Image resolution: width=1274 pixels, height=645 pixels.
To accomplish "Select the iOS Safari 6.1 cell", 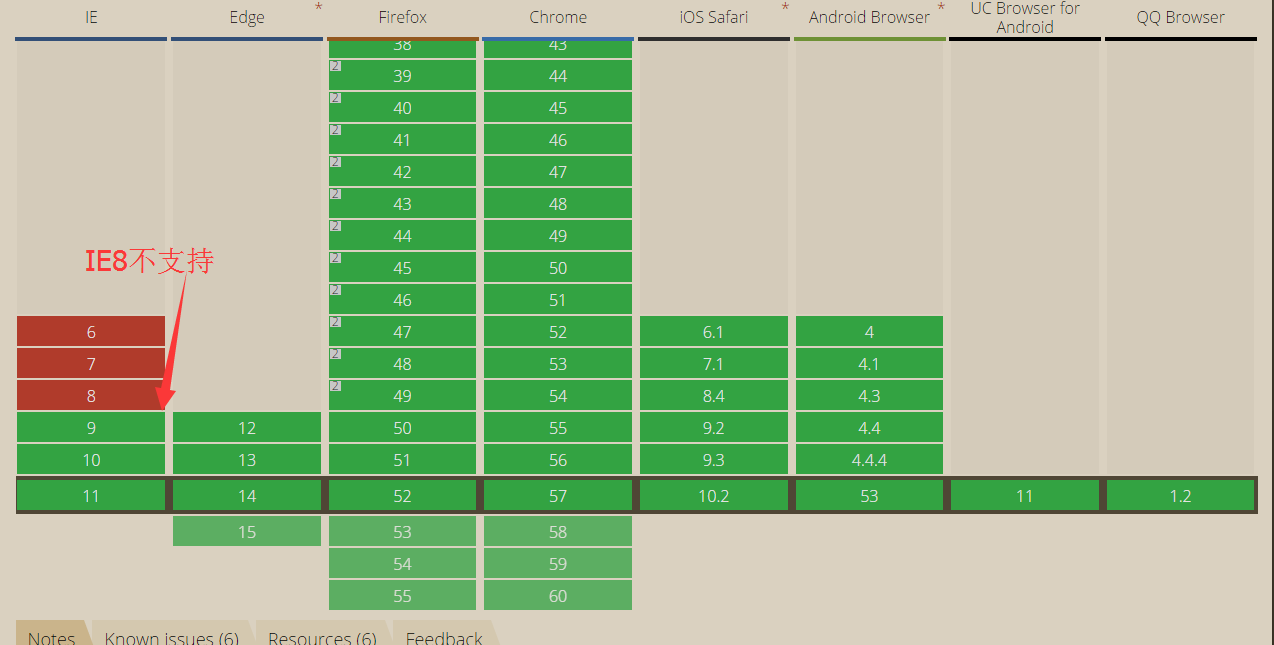I will pos(714,332).
